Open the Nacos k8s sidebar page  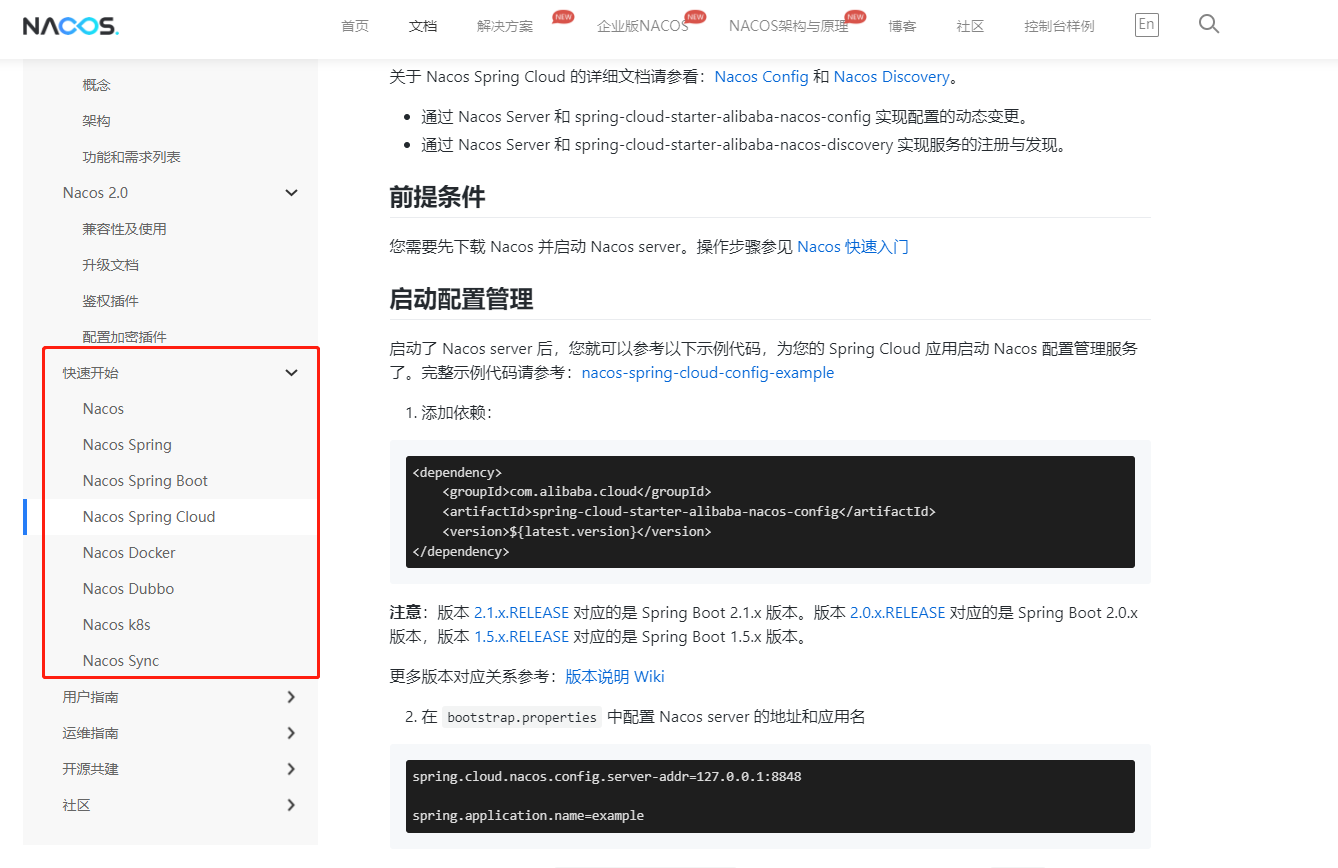coord(117,625)
